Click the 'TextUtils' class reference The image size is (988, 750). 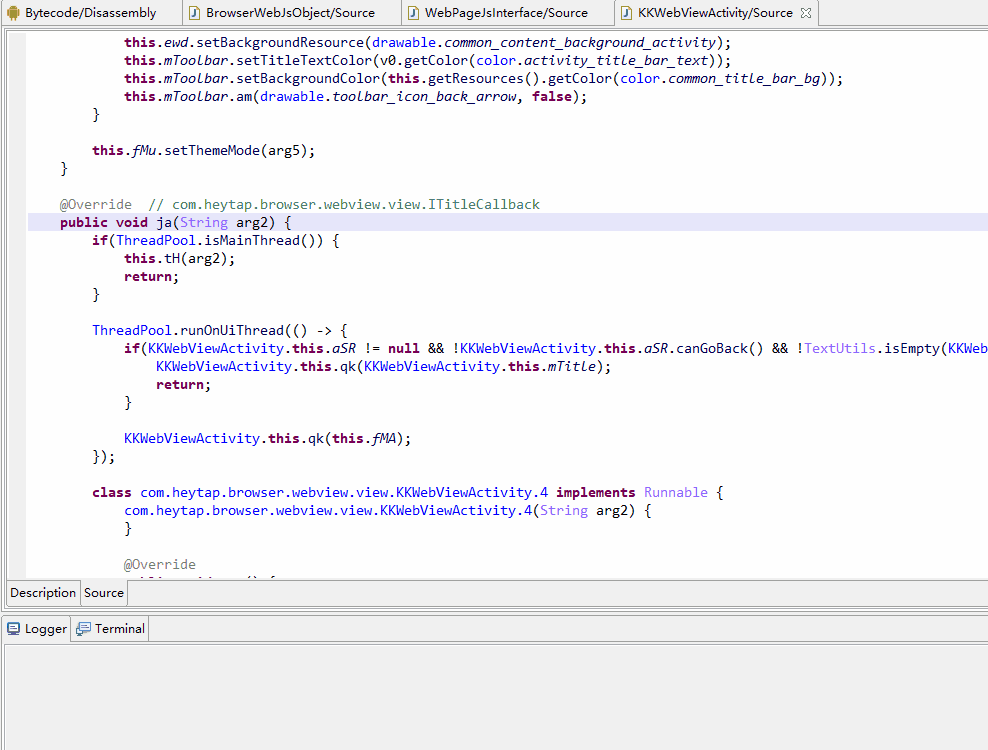(x=840, y=348)
